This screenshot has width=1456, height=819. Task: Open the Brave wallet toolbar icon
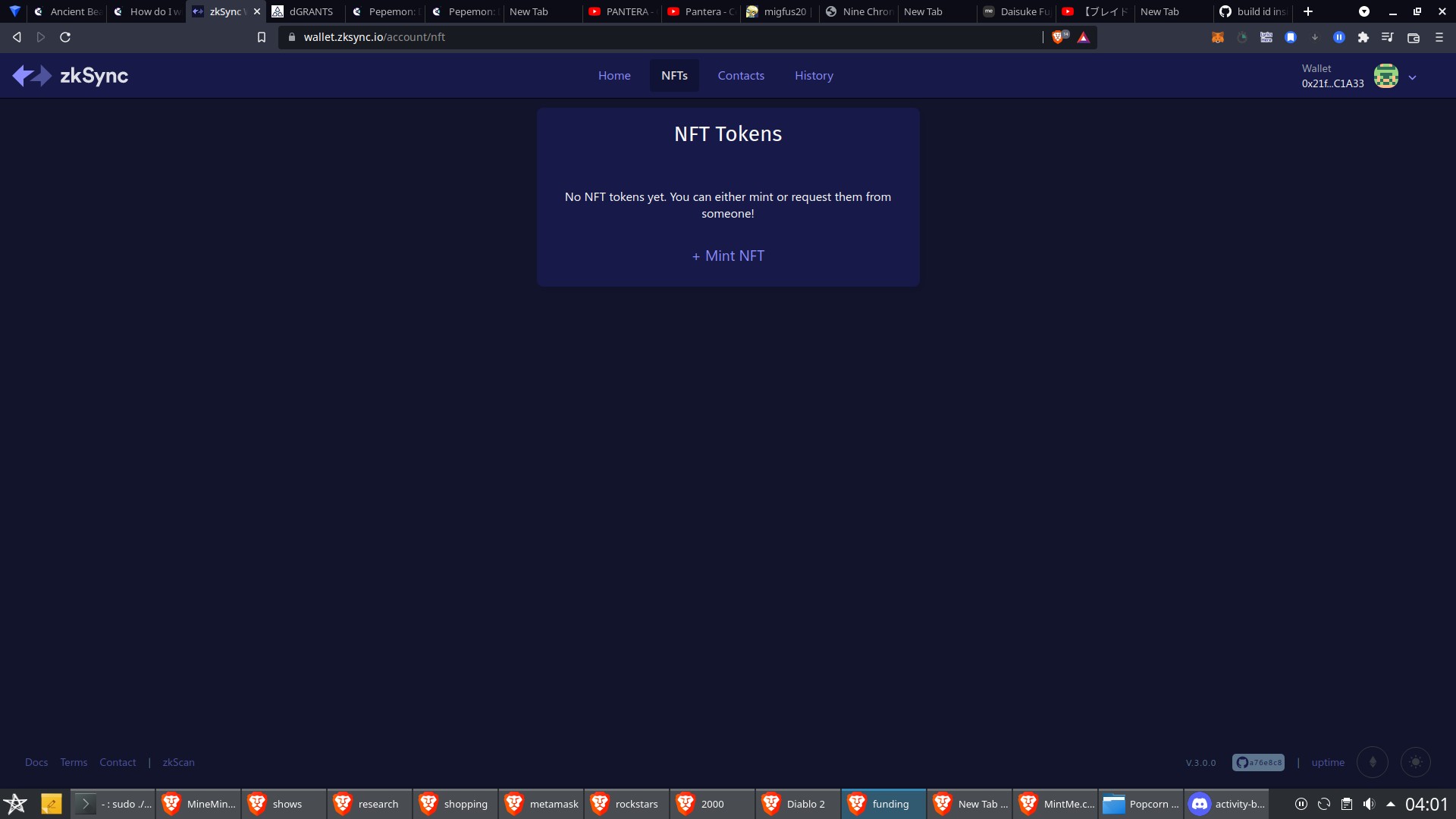coord(1413,37)
